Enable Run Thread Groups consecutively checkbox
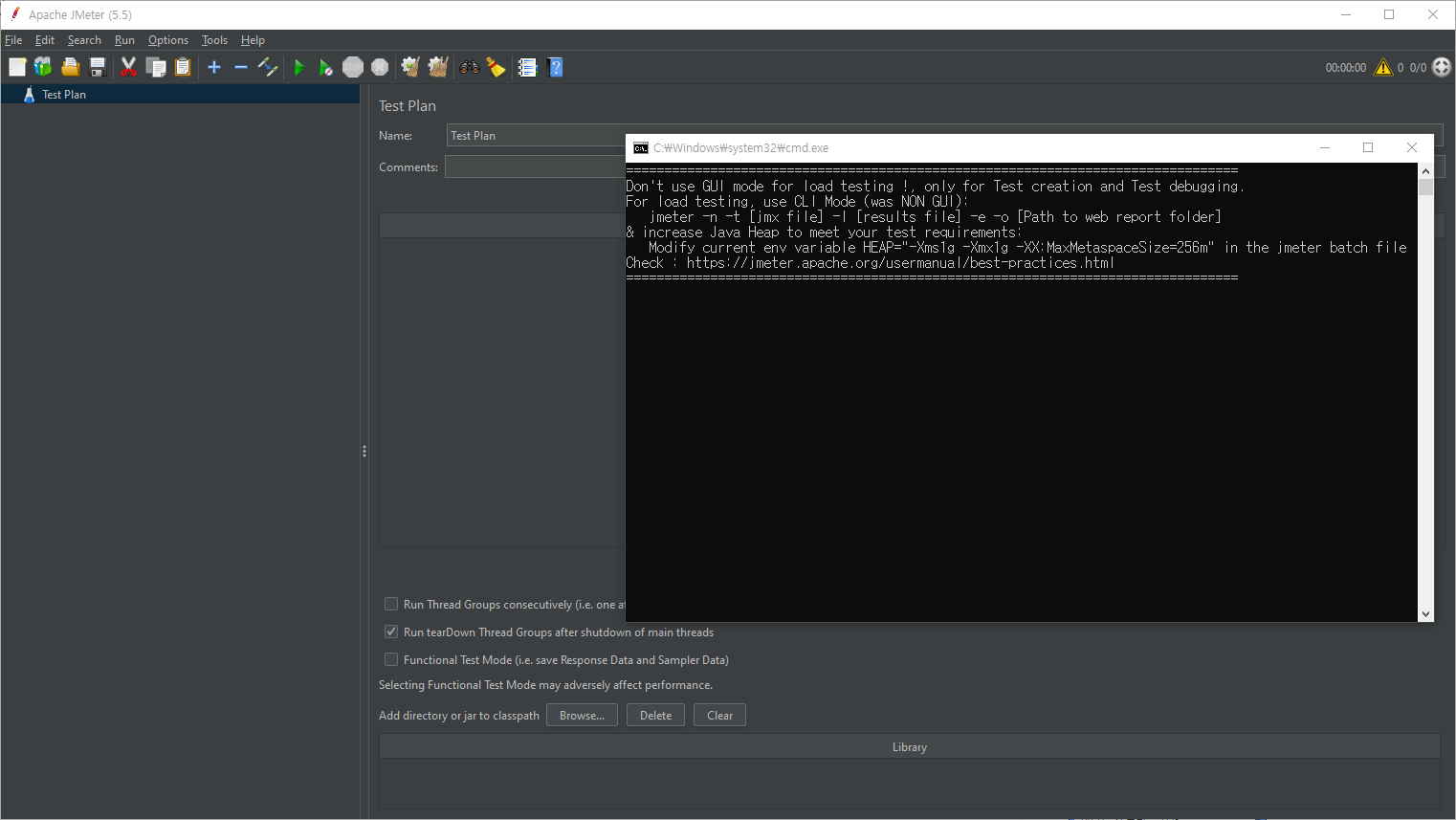The height and width of the screenshot is (820, 1456). pos(391,604)
